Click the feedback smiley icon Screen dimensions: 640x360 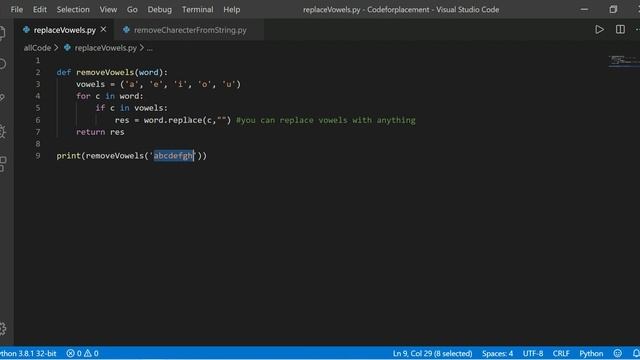pyautogui.click(x=618, y=353)
